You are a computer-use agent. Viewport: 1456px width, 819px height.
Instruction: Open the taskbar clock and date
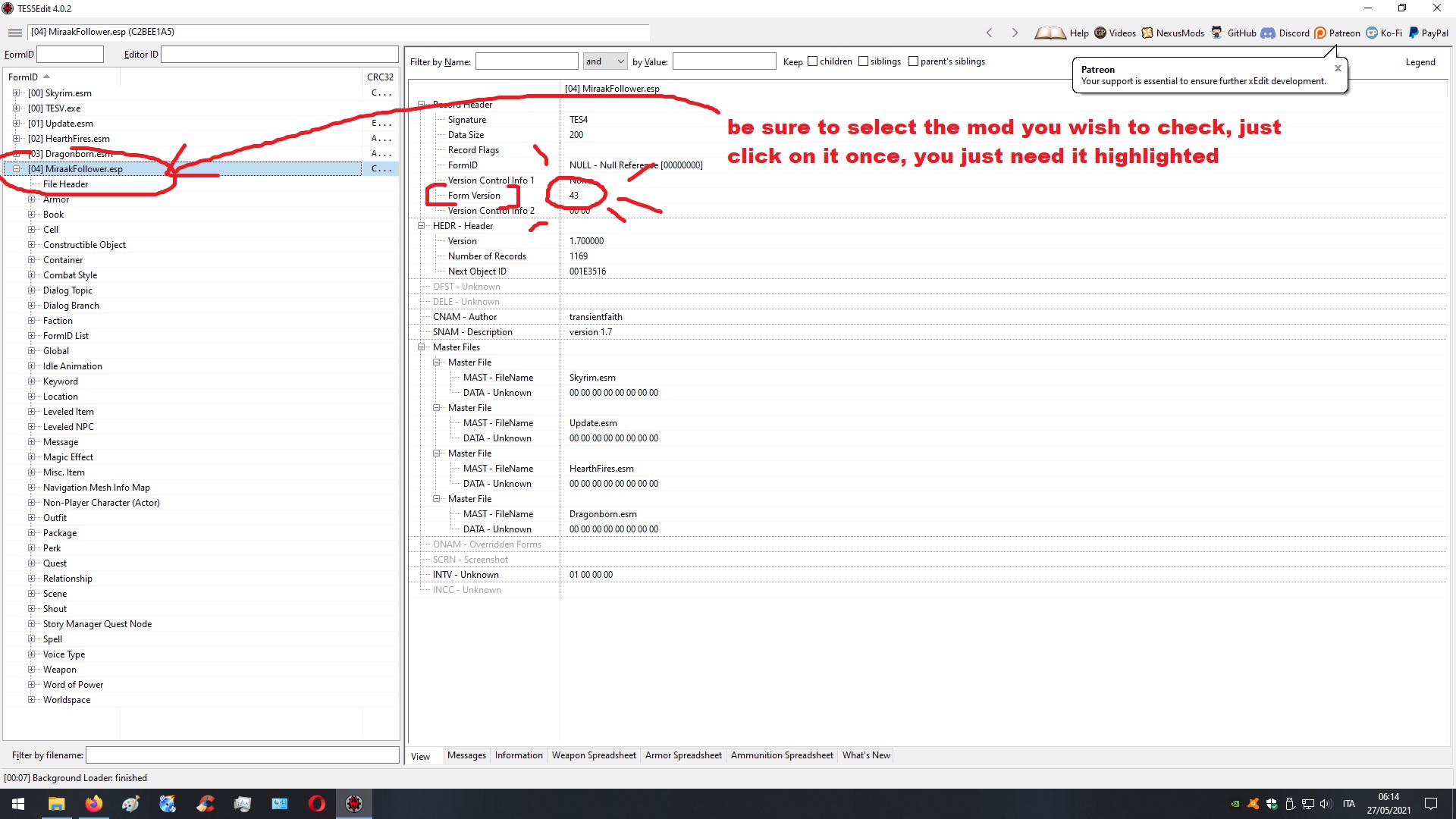coord(1389,804)
